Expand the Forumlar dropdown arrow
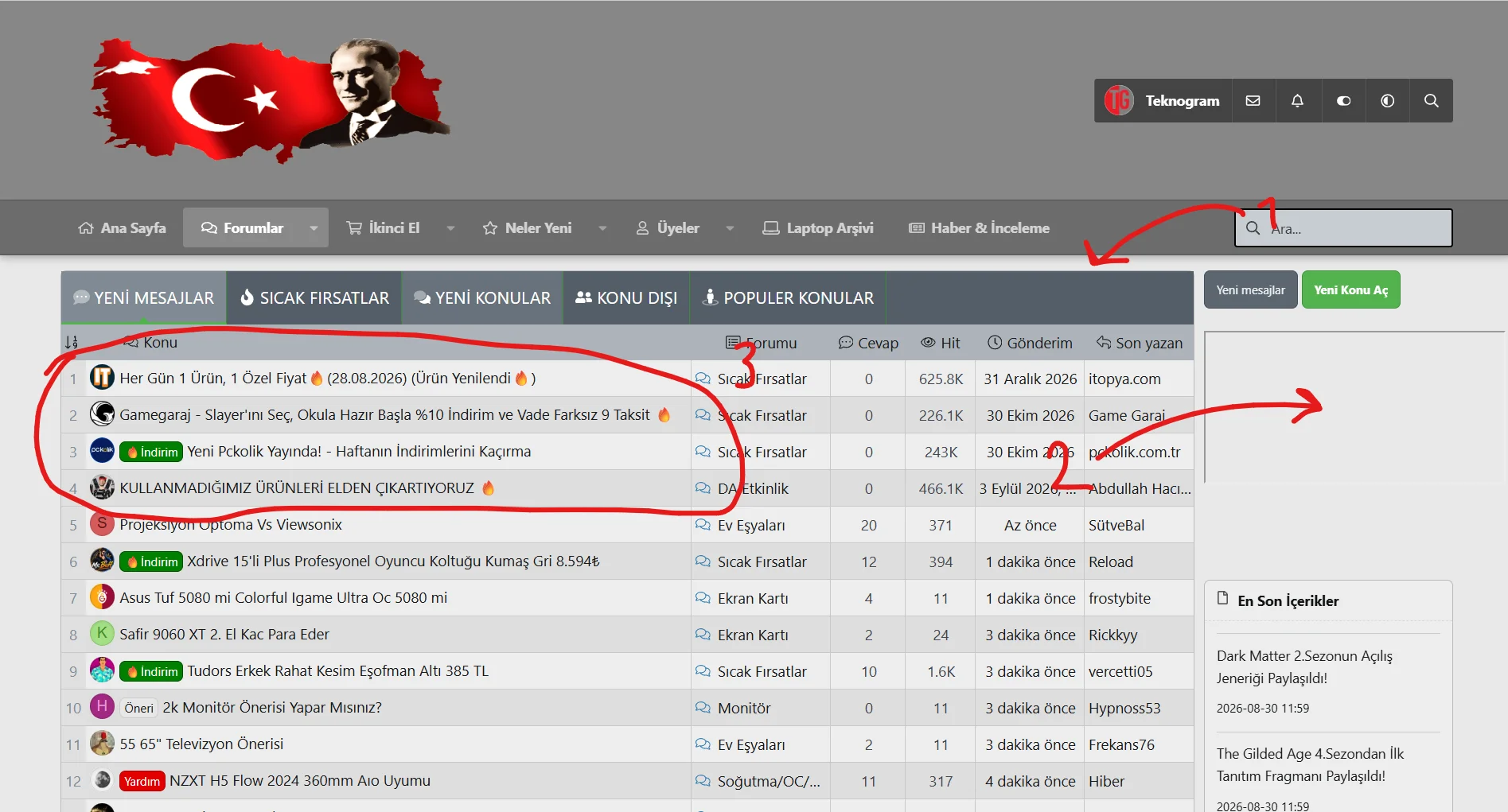The width and height of the screenshot is (1508, 812). click(314, 228)
